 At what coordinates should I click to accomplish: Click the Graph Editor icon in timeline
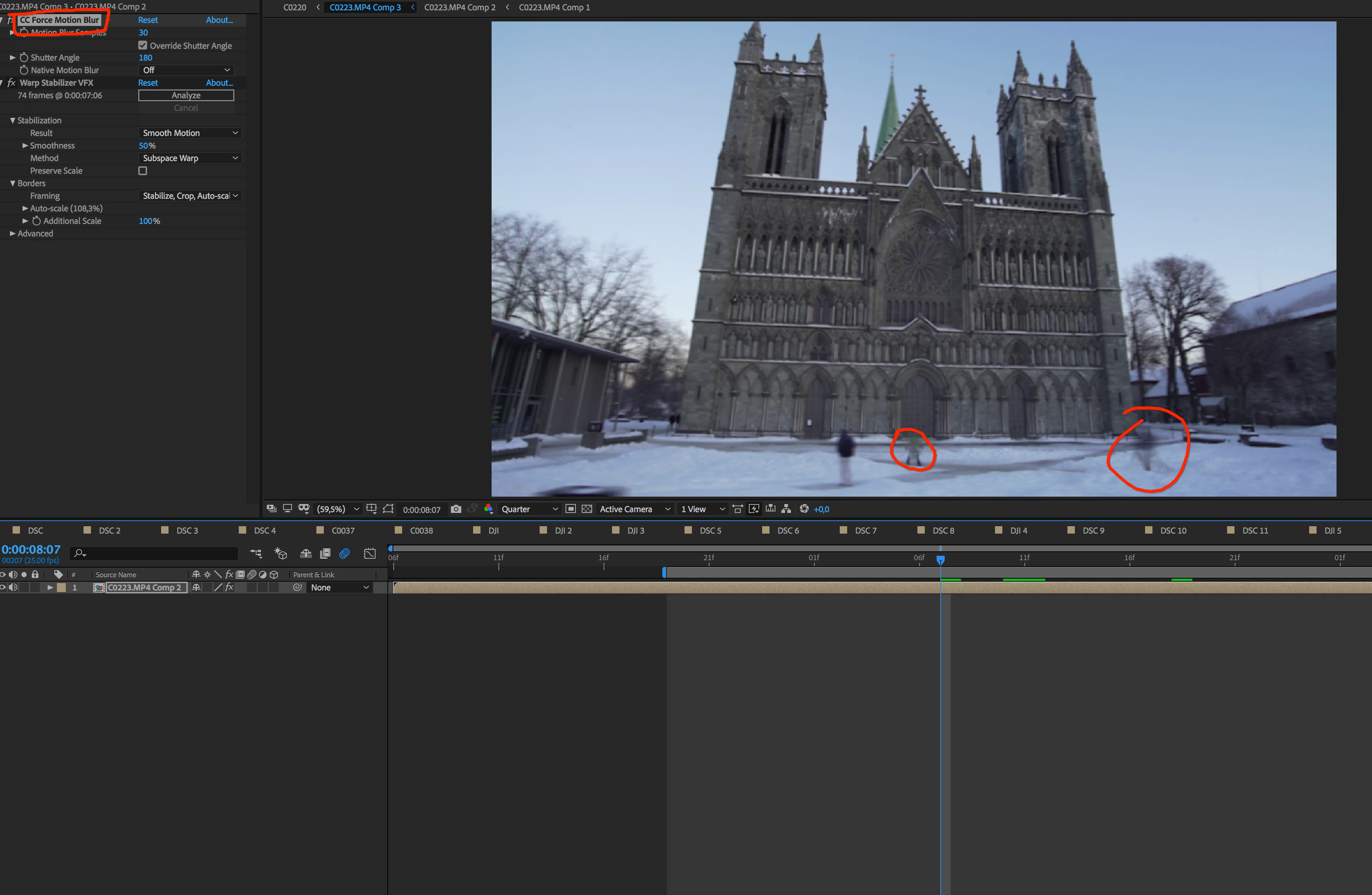coord(370,553)
